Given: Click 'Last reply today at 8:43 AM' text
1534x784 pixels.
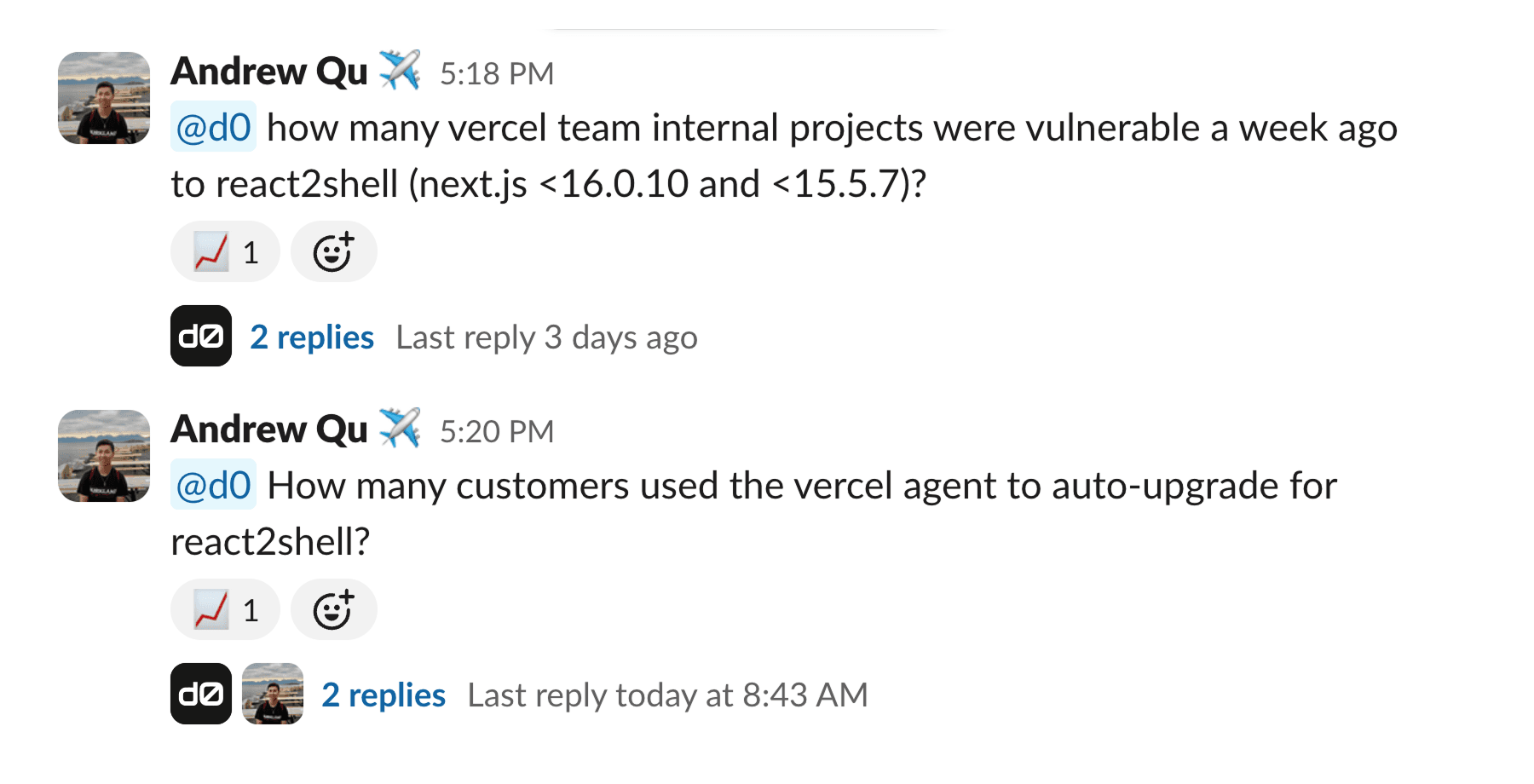Looking at the screenshot, I should pos(667,695).
